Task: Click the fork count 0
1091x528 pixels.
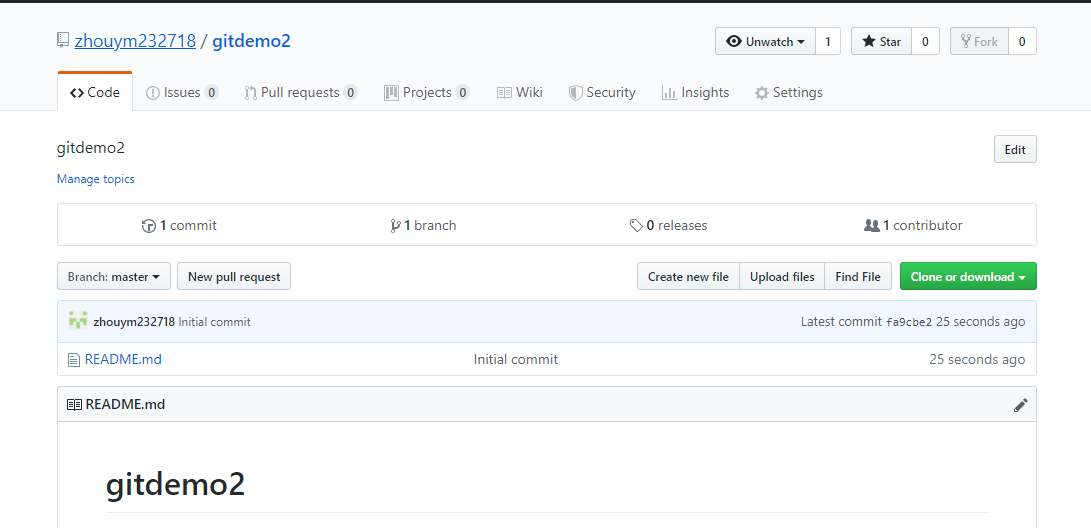Action: 1022,41
